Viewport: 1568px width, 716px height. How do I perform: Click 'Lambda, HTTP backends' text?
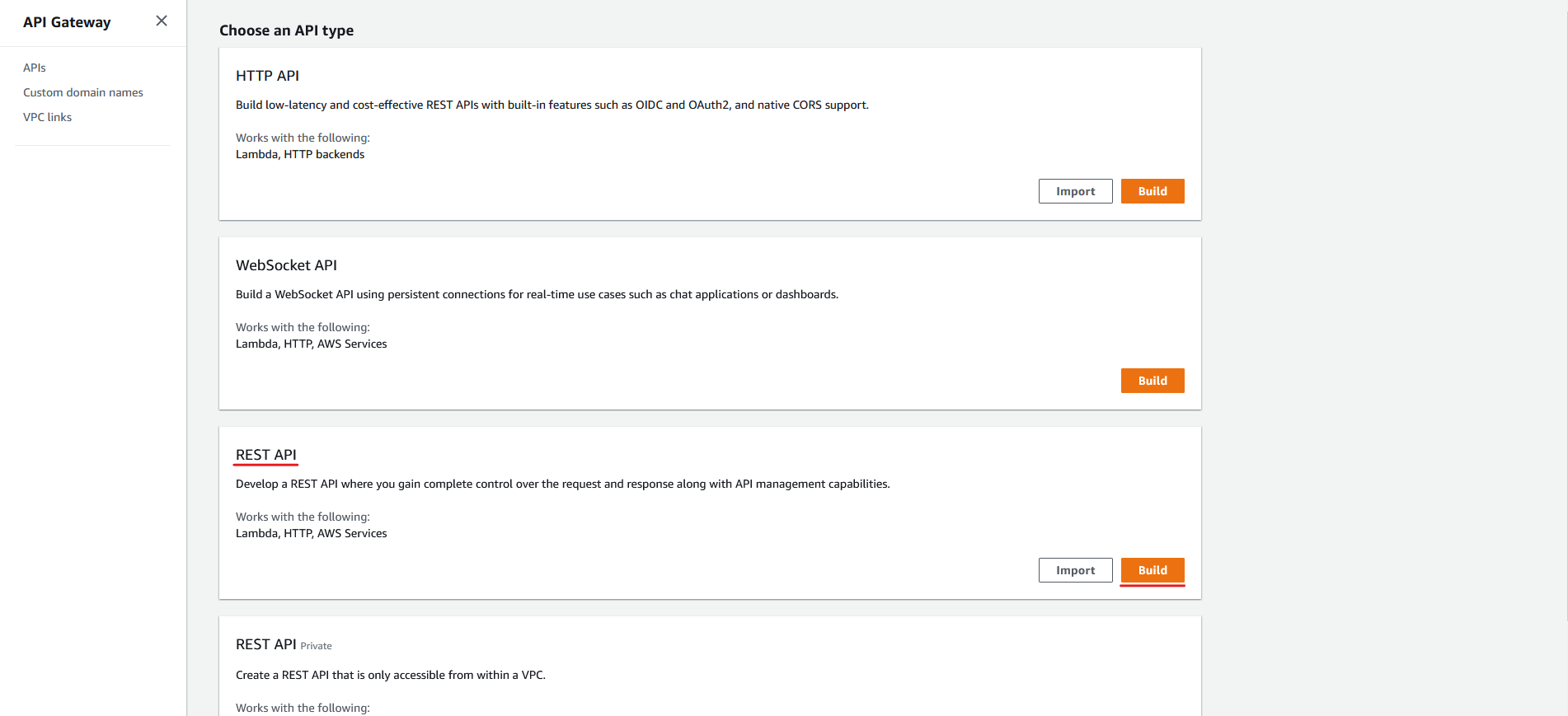pyautogui.click(x=300, y=154)
